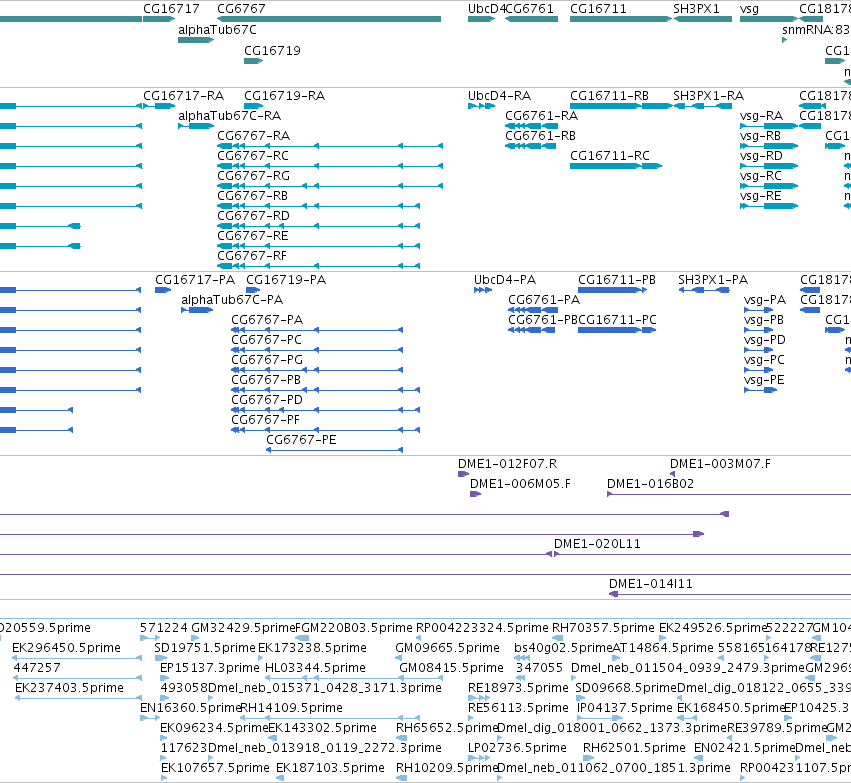Click BAC end DME1-003M07.F label
The image size is (851, 783).
720,464
